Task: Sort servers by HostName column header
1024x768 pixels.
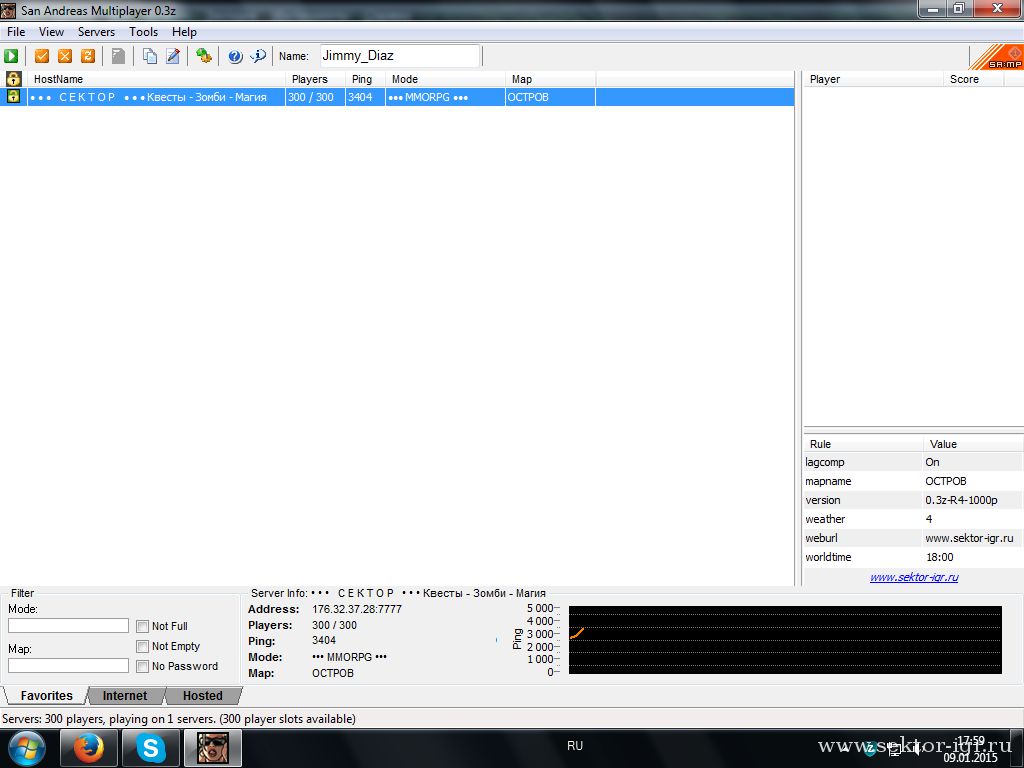Action: [155, 79]
